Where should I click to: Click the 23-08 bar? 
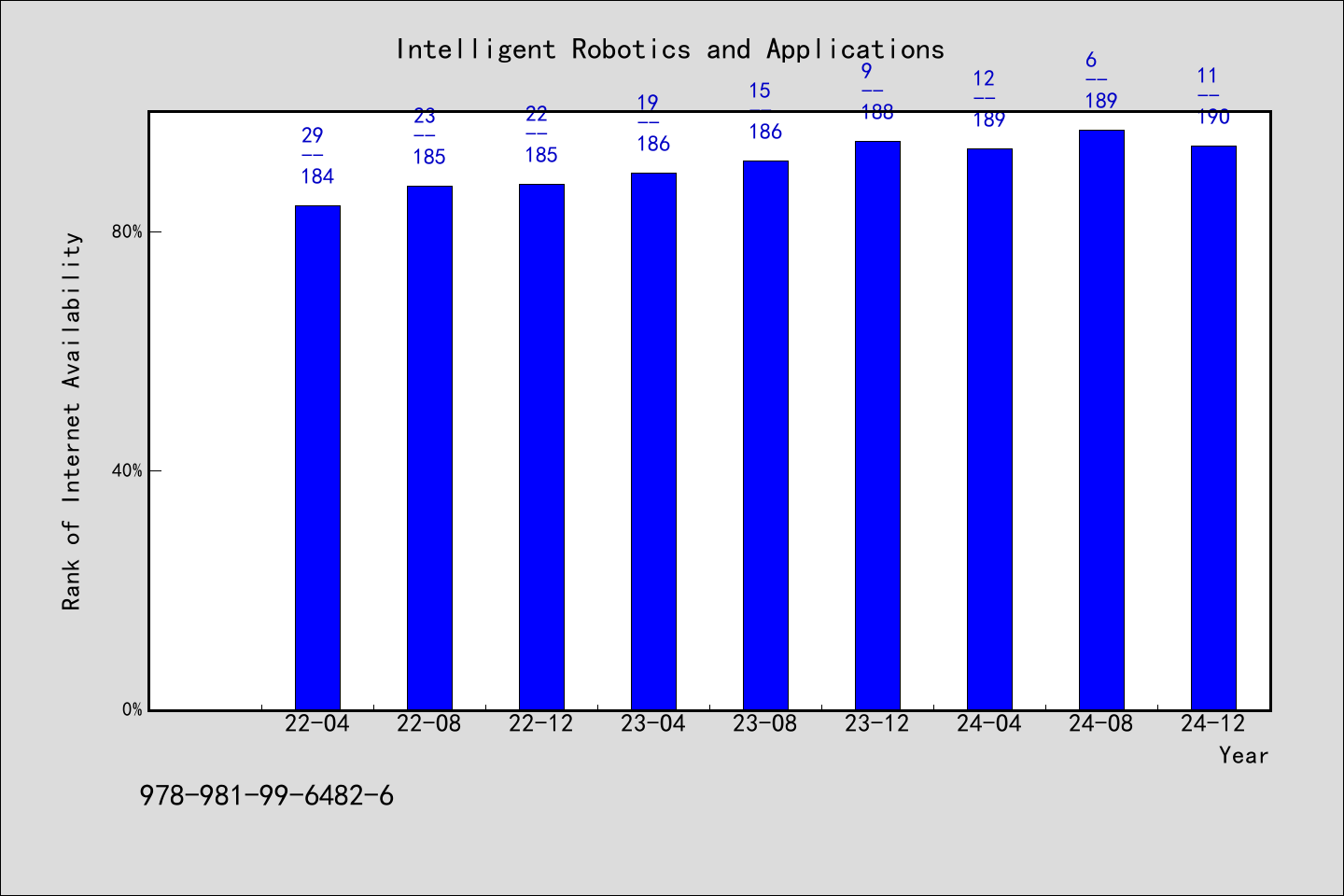[765, 435]
